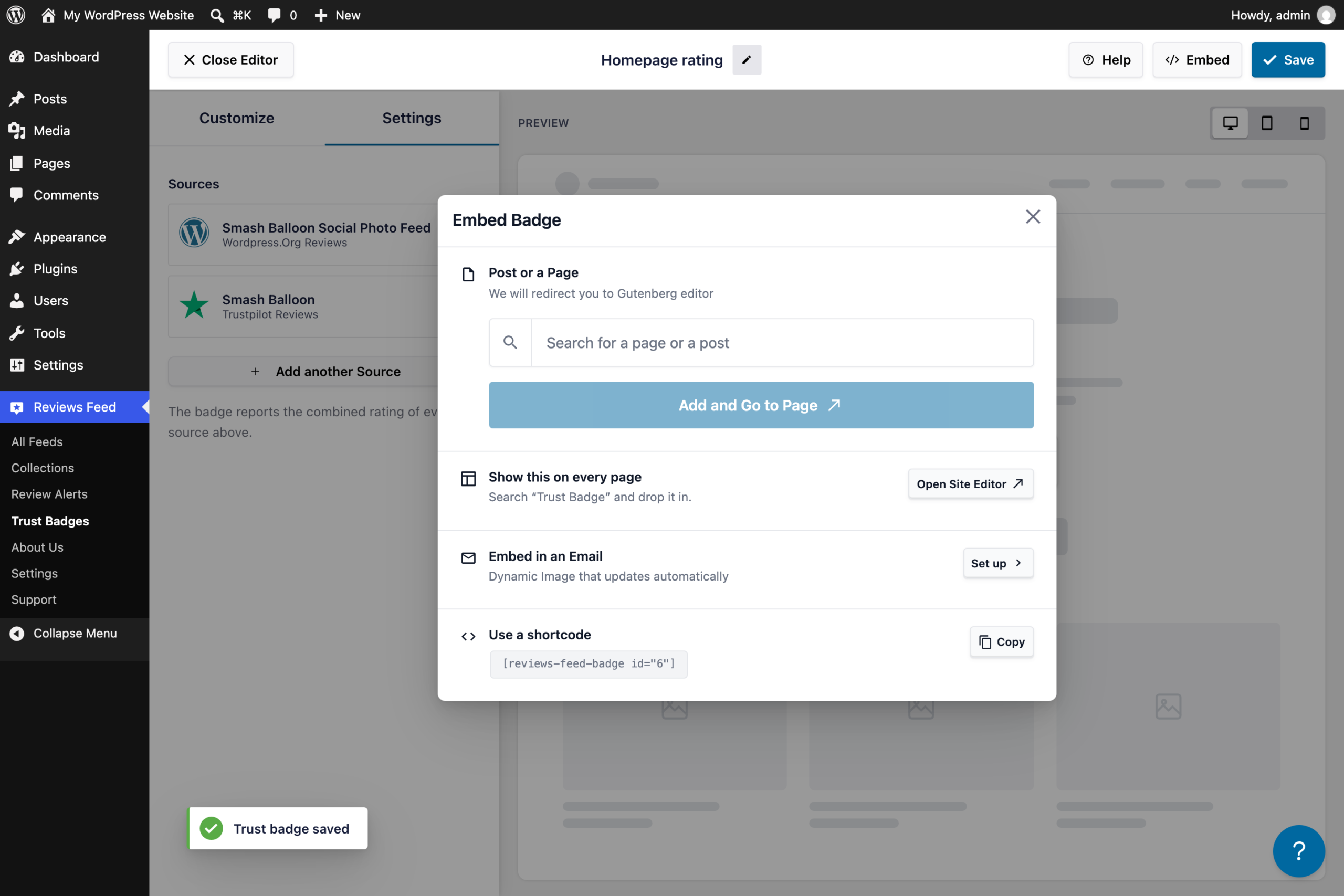Open the Reviews Feed menu

pos(74,407)
